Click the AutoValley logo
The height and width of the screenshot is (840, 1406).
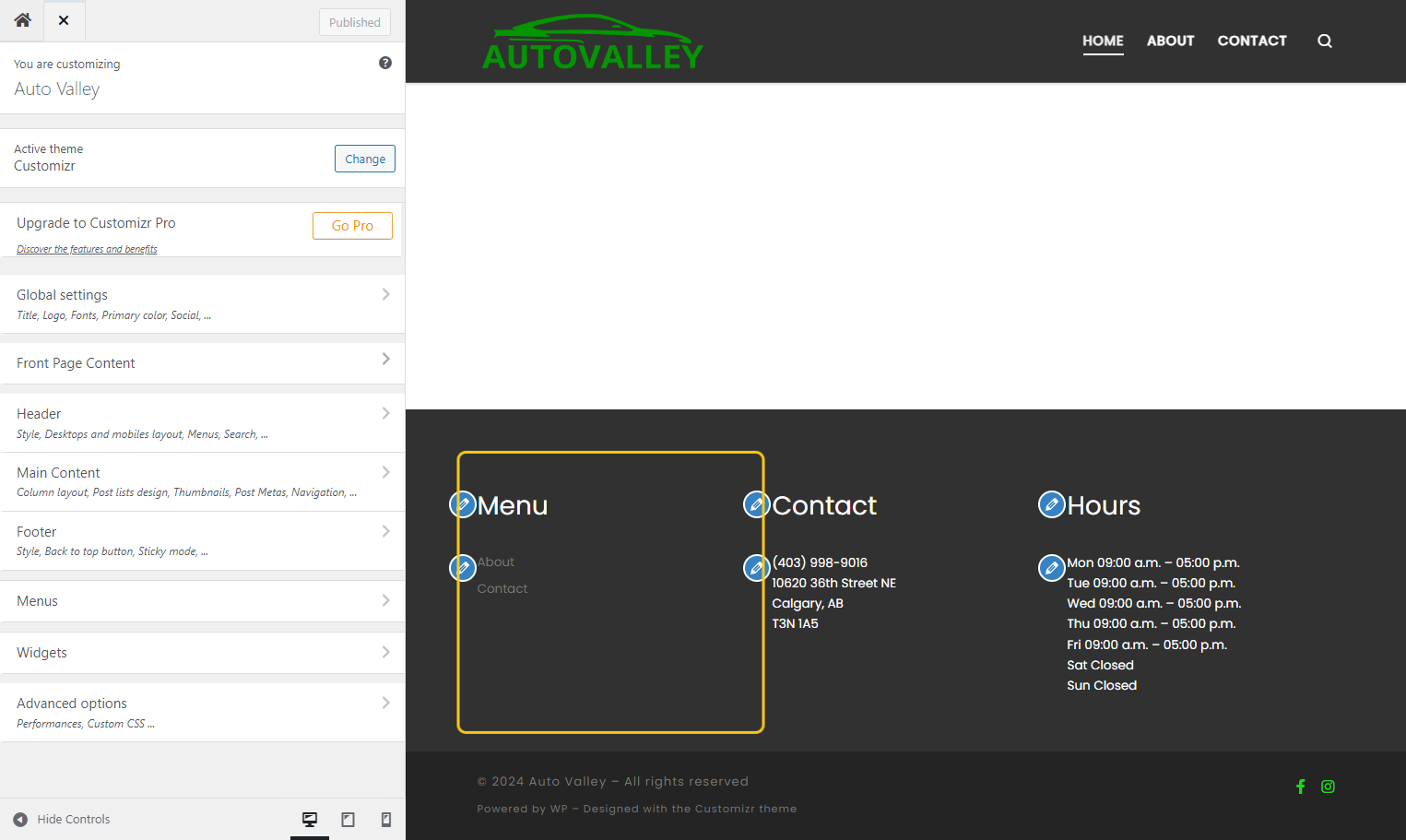[x=593, y=42]
